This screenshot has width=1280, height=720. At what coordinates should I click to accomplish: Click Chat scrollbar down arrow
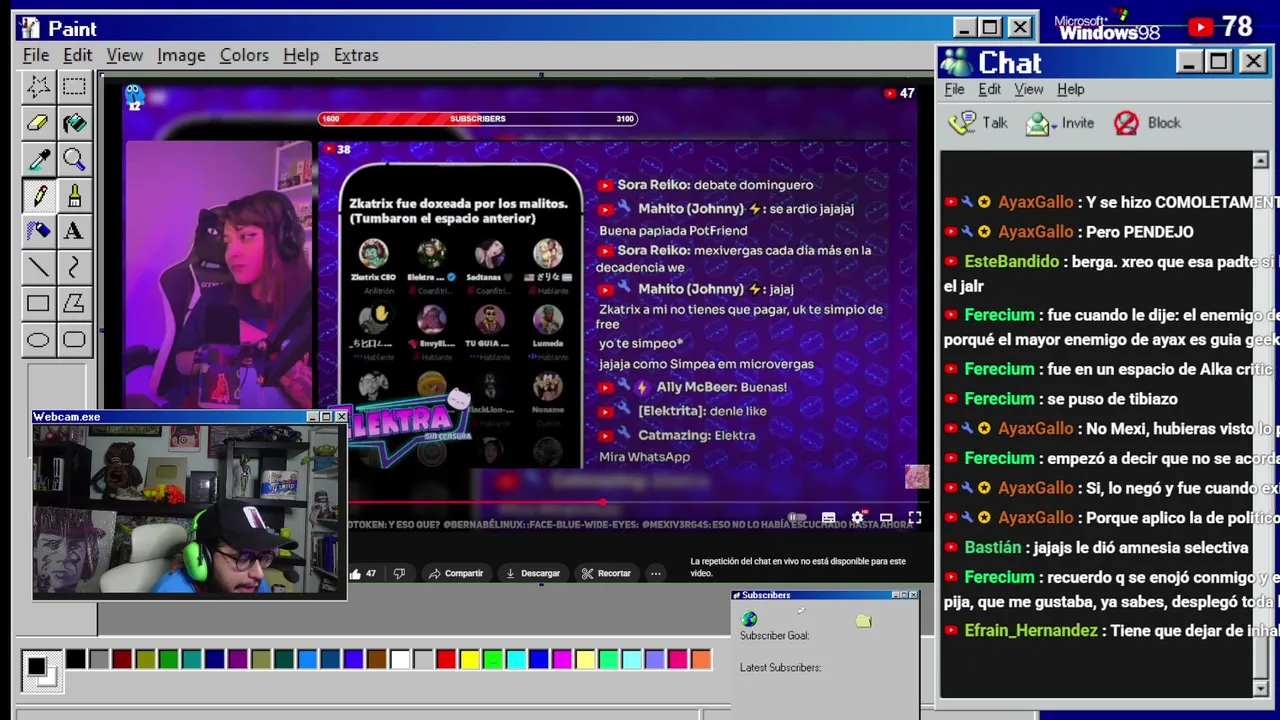click(1260, 688)
